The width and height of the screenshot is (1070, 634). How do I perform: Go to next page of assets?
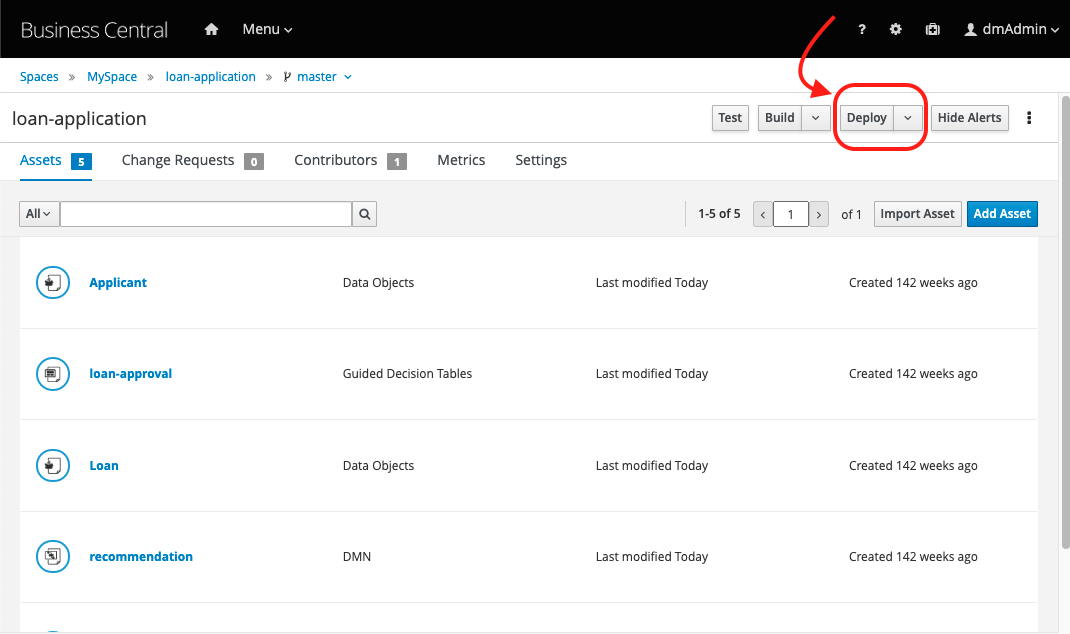[819, 214]
